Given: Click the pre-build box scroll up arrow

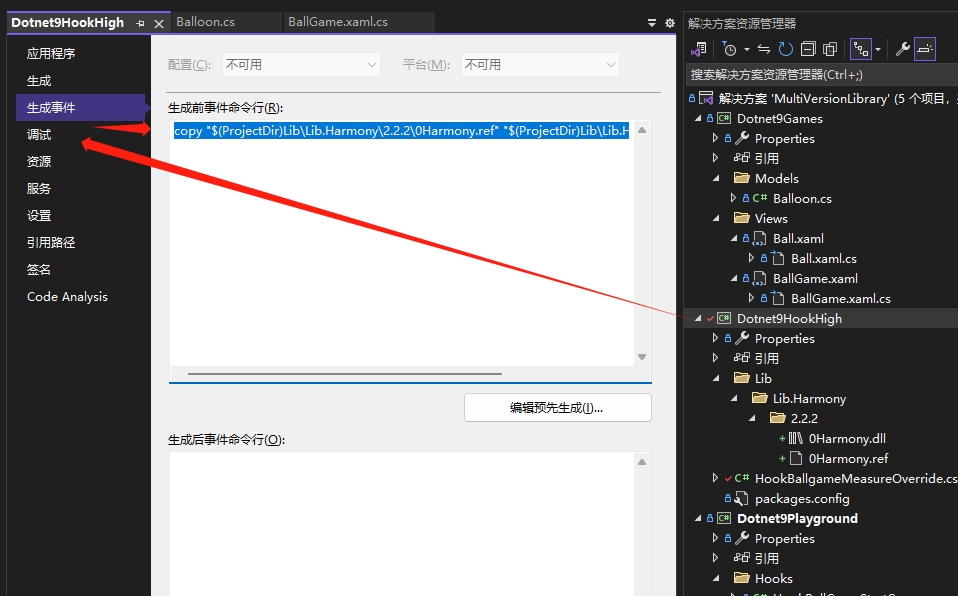Looking at the screenshot, I should pyautogui.click(x=642, y=130).
